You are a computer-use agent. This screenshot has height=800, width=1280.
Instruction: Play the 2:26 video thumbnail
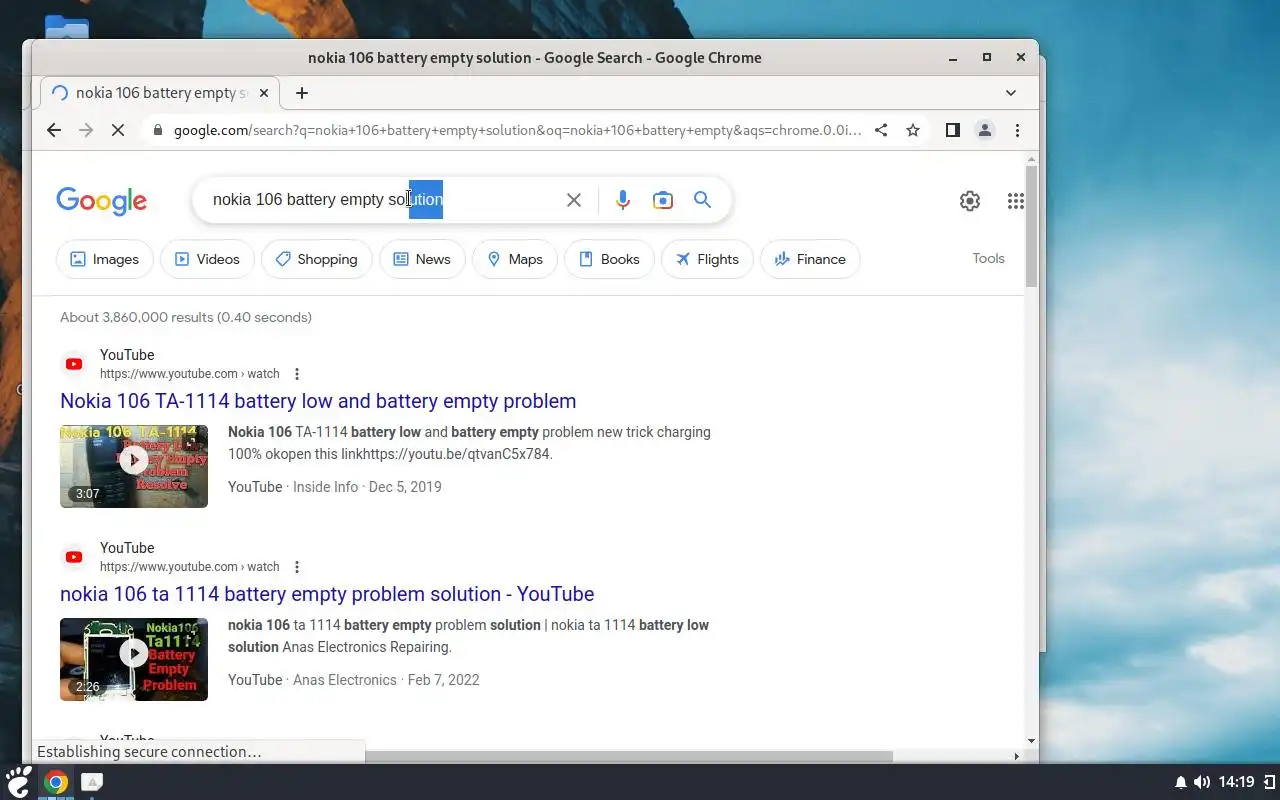(134, 659)
